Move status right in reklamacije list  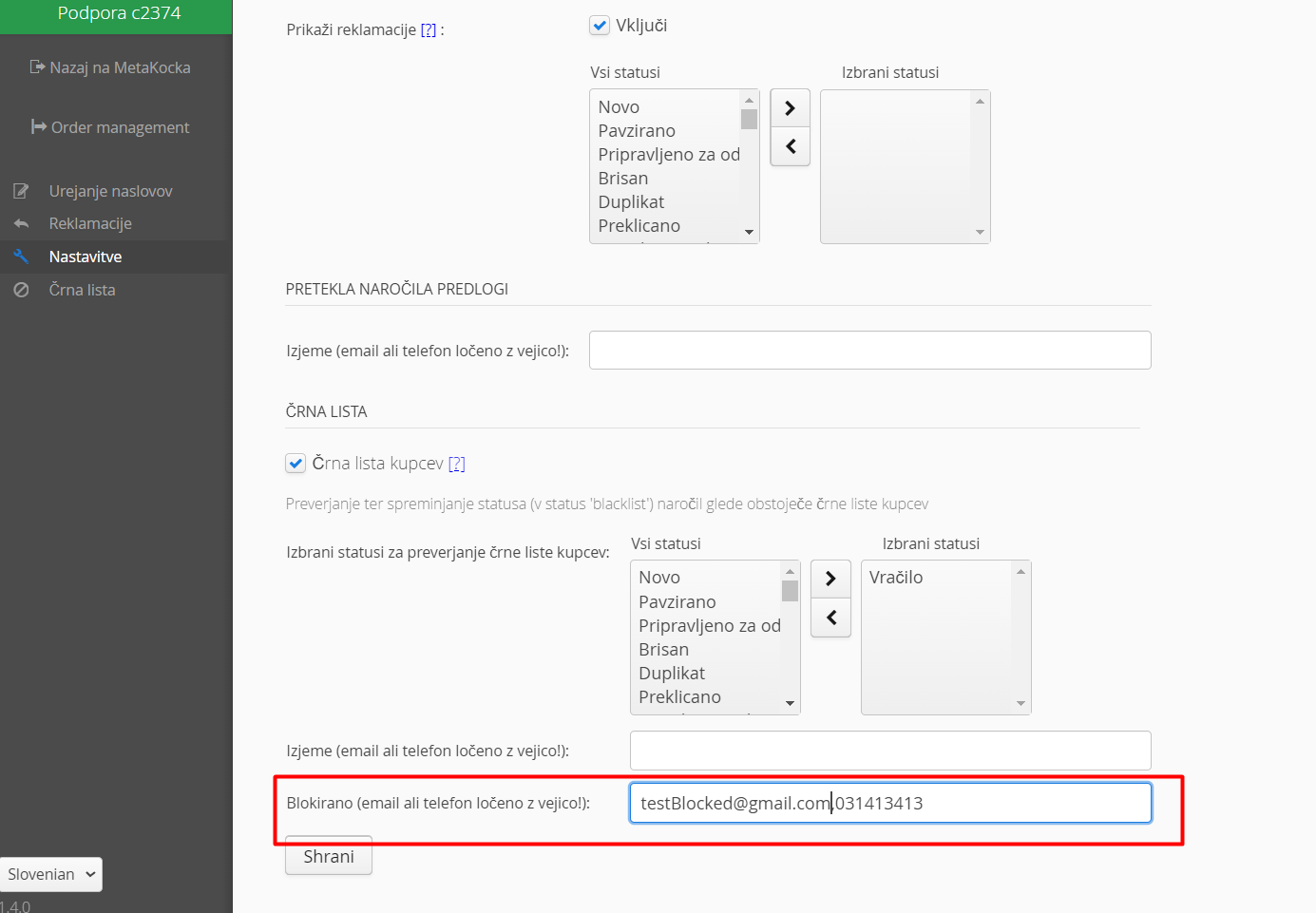(790, 108)
